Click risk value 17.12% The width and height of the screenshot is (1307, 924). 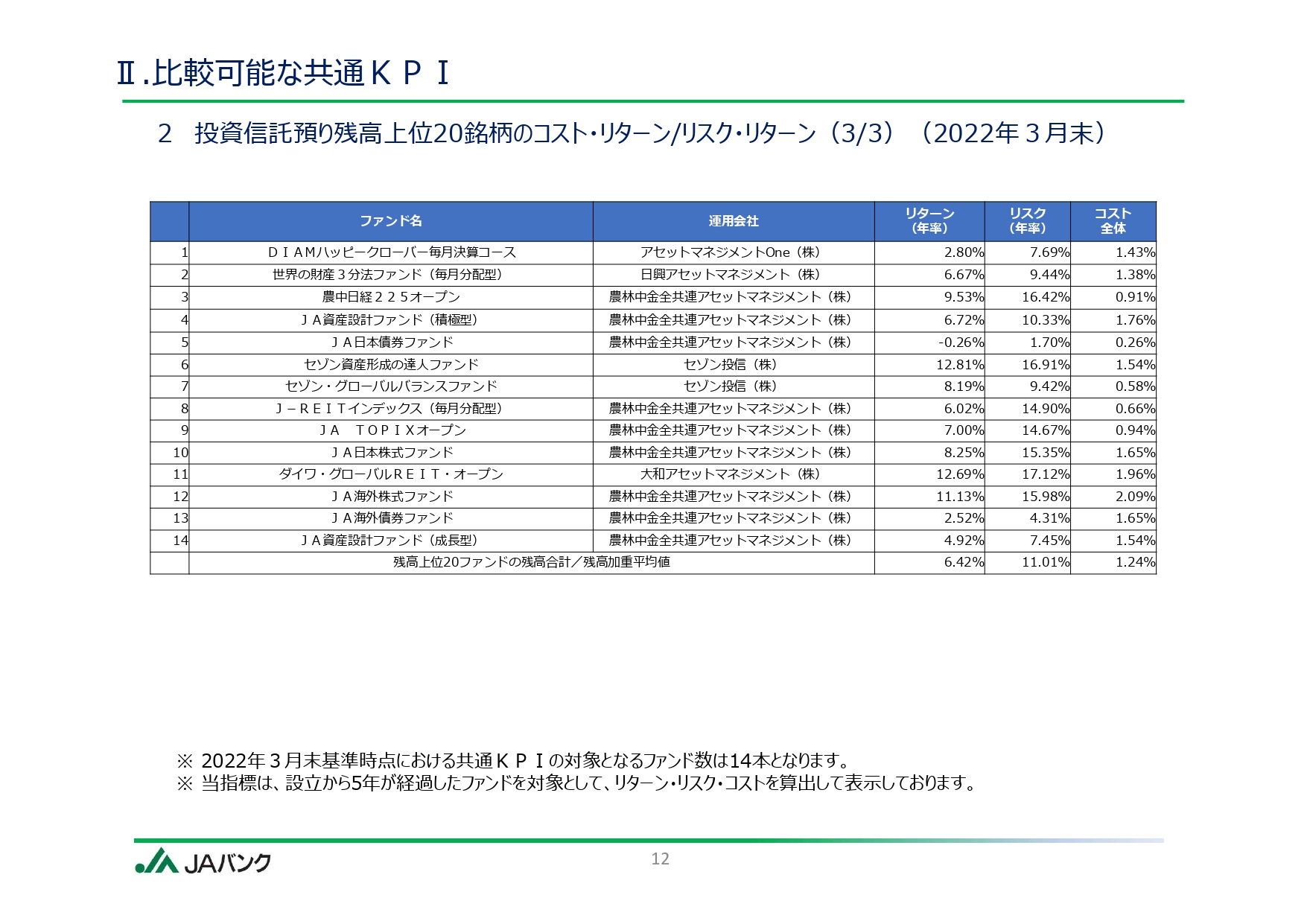tap(1046, 474)
